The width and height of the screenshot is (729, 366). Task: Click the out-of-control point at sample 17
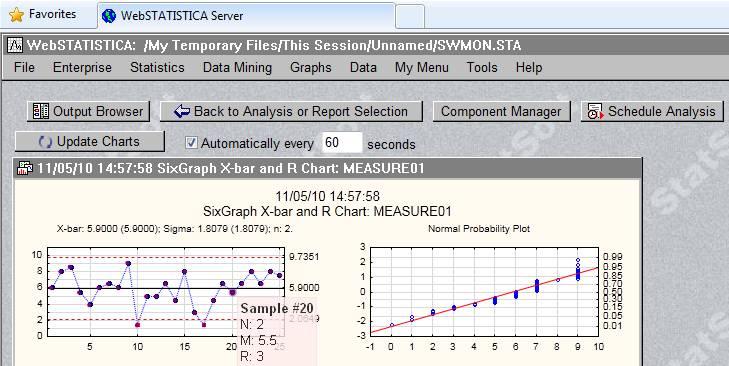pos(204,325)
